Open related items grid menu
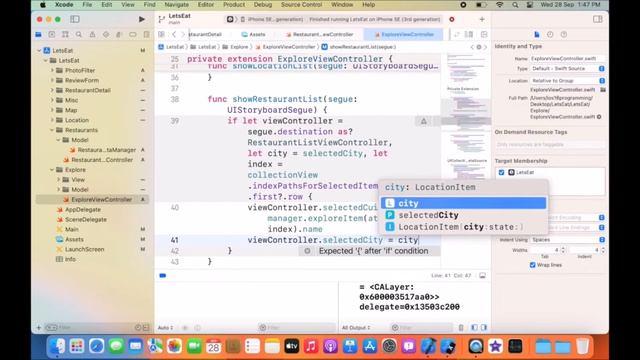640x360 pixels. coord(162,35)
